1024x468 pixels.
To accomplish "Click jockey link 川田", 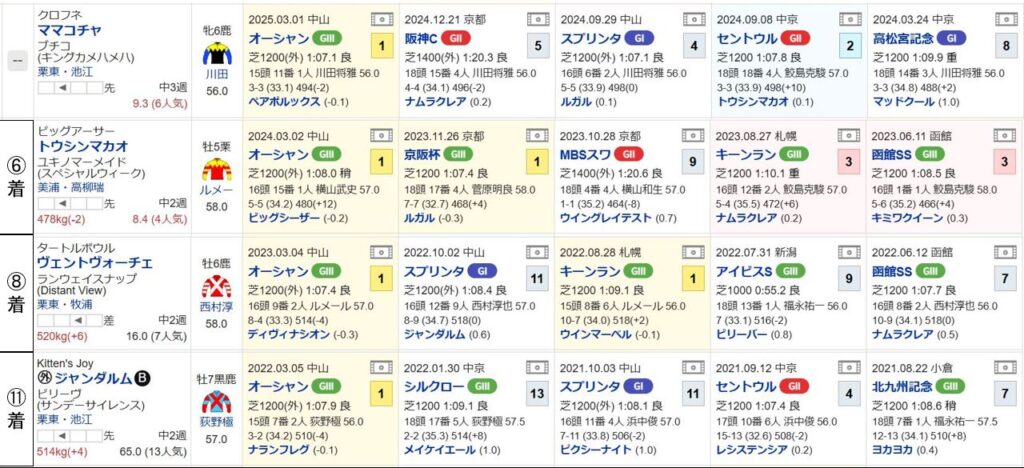I will click(217, 74).
